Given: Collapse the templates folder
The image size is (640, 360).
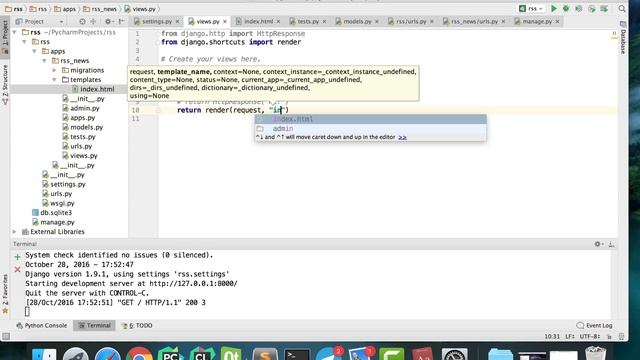Looking at the screenshot, I should tap(55, 80).
